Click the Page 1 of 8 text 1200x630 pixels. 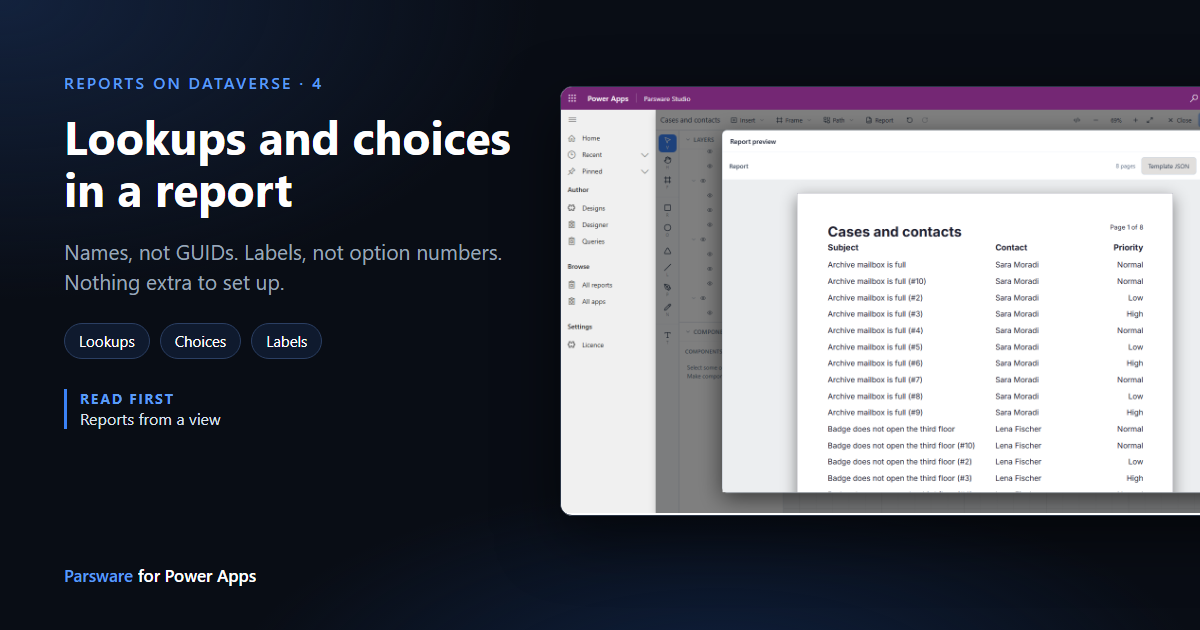[x=1127, y=228]
